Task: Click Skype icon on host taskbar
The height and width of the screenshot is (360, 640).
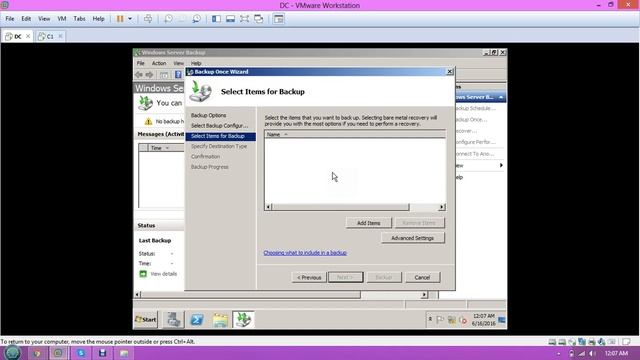Action: 80,353
